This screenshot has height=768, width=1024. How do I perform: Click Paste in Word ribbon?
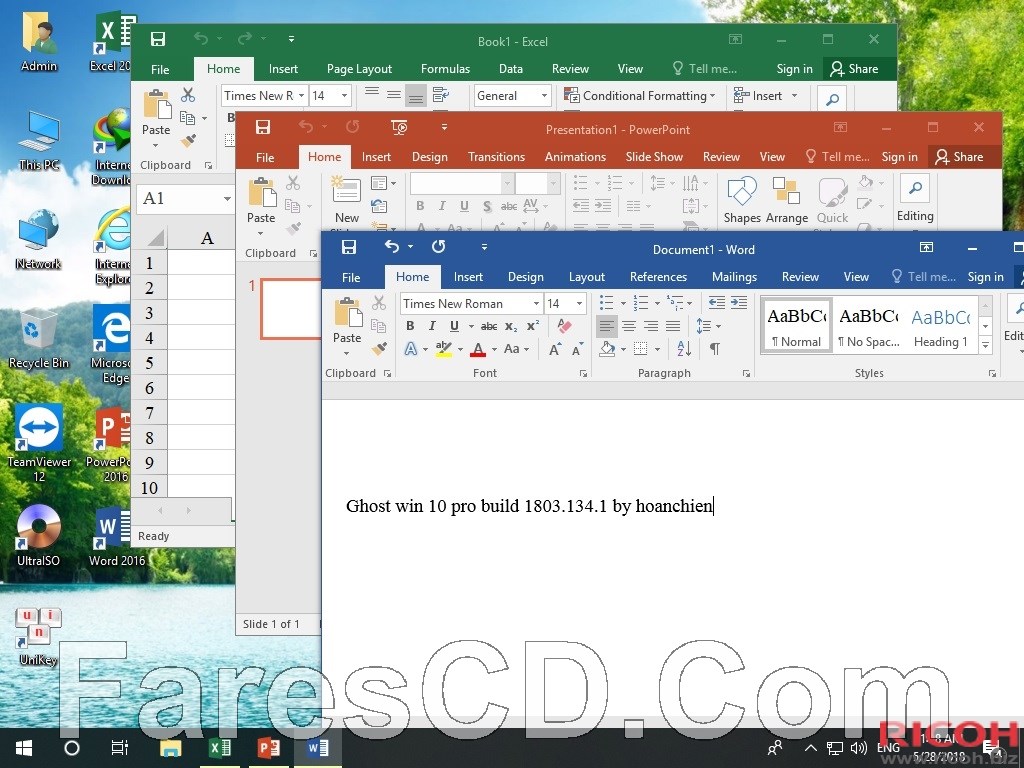coord(347,327)
